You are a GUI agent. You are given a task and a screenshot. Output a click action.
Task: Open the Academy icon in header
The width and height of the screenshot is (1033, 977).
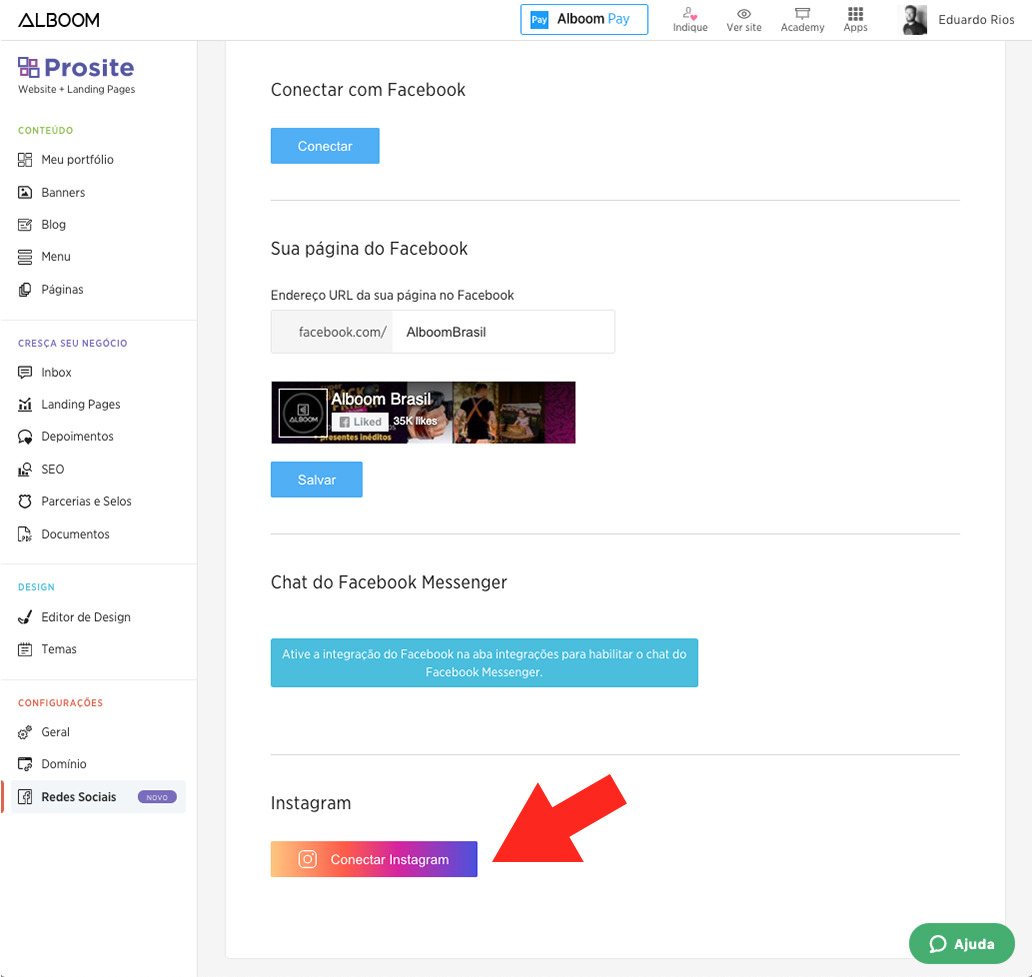click(x=802, y=15)
